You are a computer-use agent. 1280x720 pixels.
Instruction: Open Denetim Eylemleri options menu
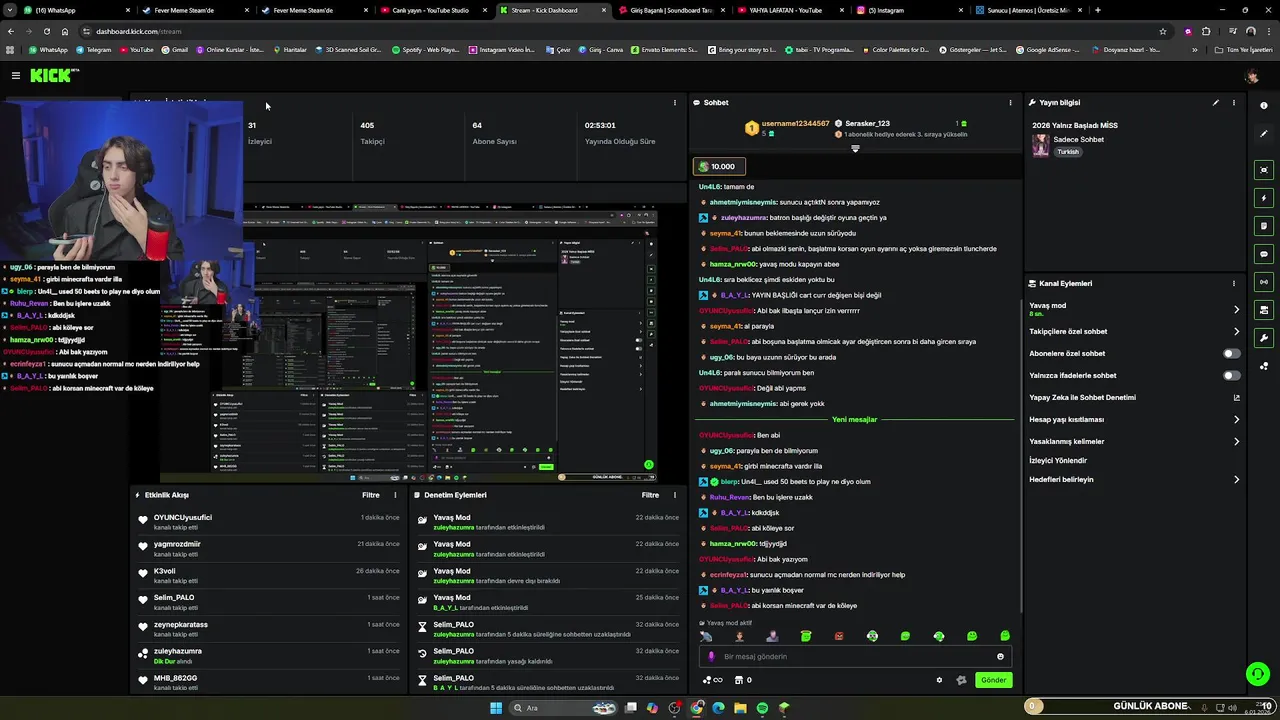coord(675,495)
